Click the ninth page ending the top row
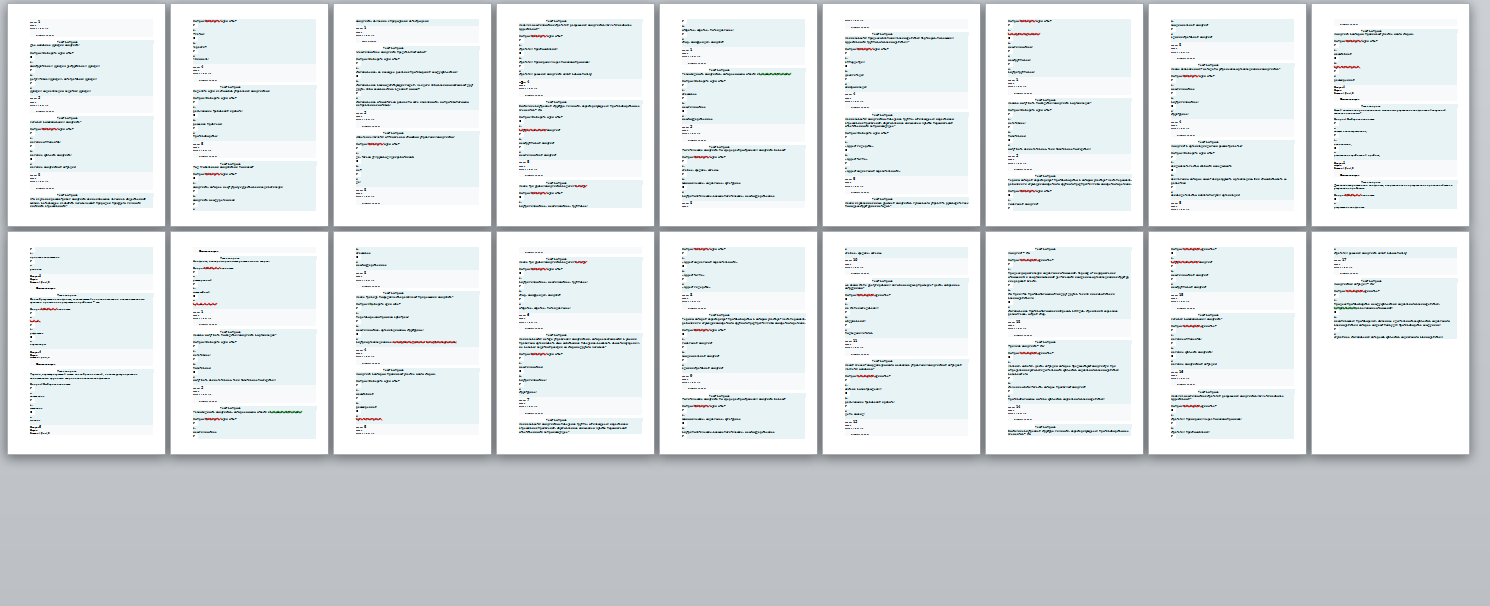The height and width of the screenshot is (606, 1490). point(1390,115)
